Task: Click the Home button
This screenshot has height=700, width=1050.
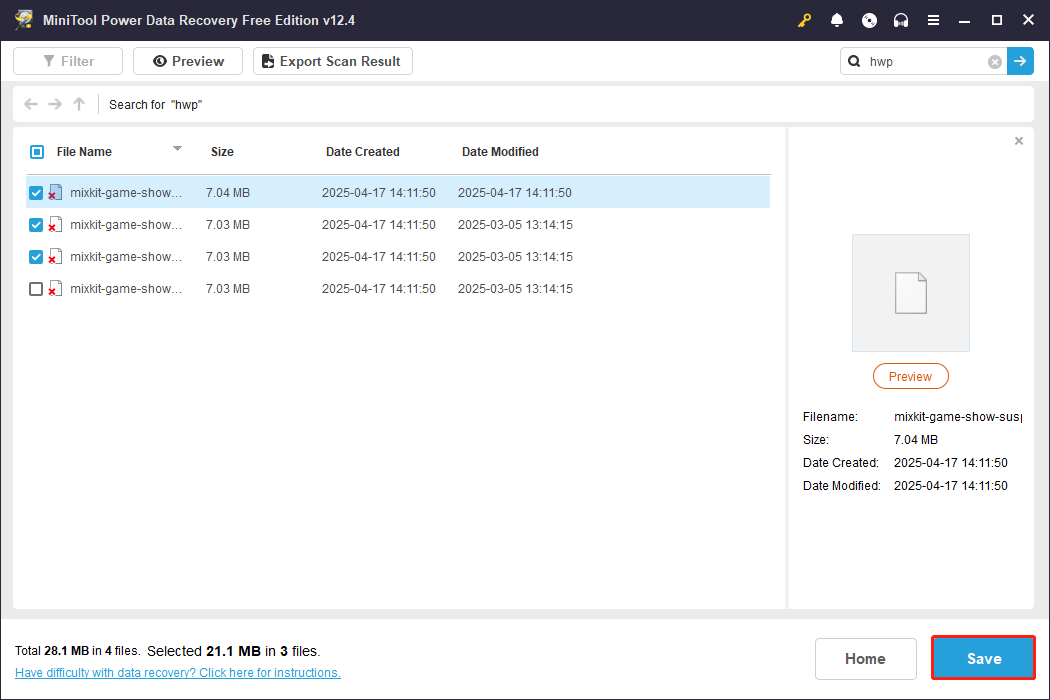Action: (865, 658)
